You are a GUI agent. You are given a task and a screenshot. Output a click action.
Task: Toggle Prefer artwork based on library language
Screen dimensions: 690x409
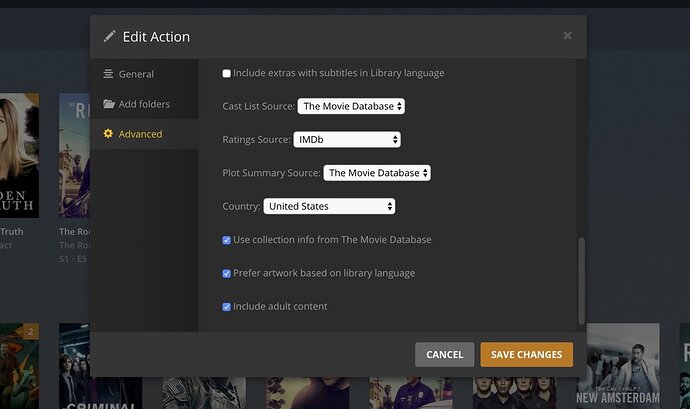point(227,273)
